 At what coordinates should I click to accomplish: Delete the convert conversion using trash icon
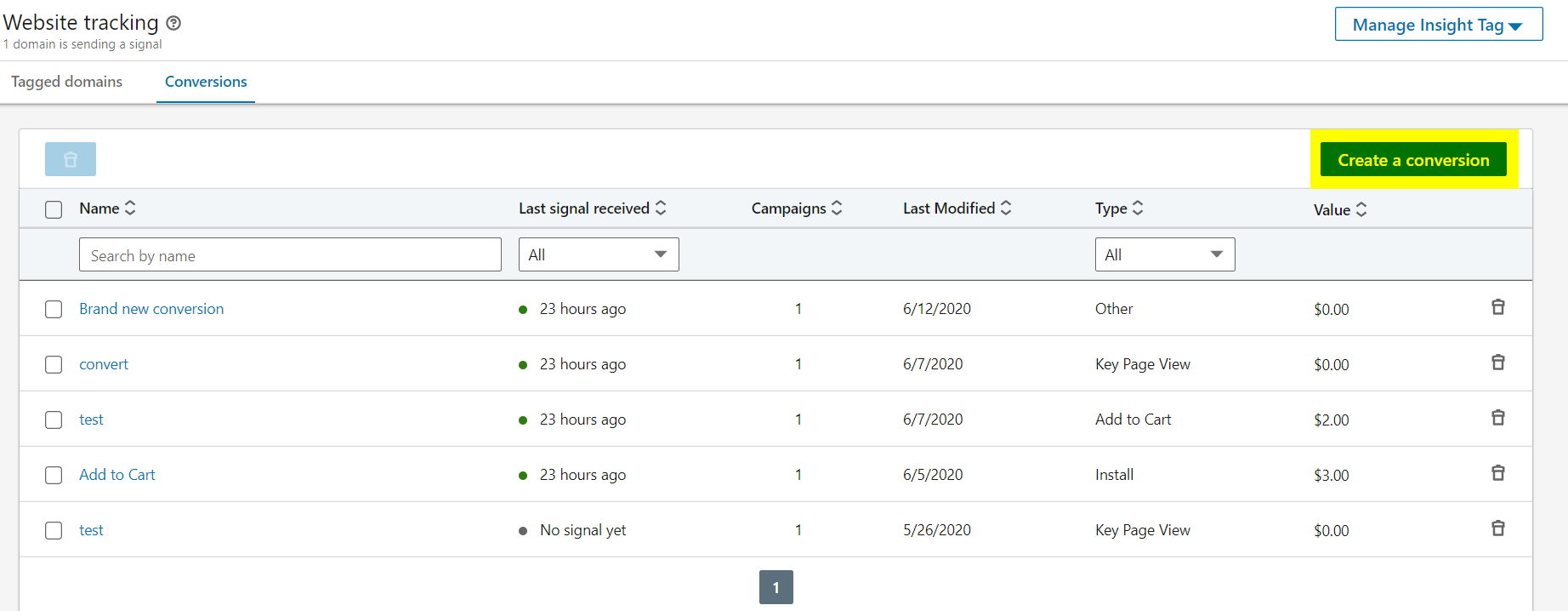(1497, 363)
